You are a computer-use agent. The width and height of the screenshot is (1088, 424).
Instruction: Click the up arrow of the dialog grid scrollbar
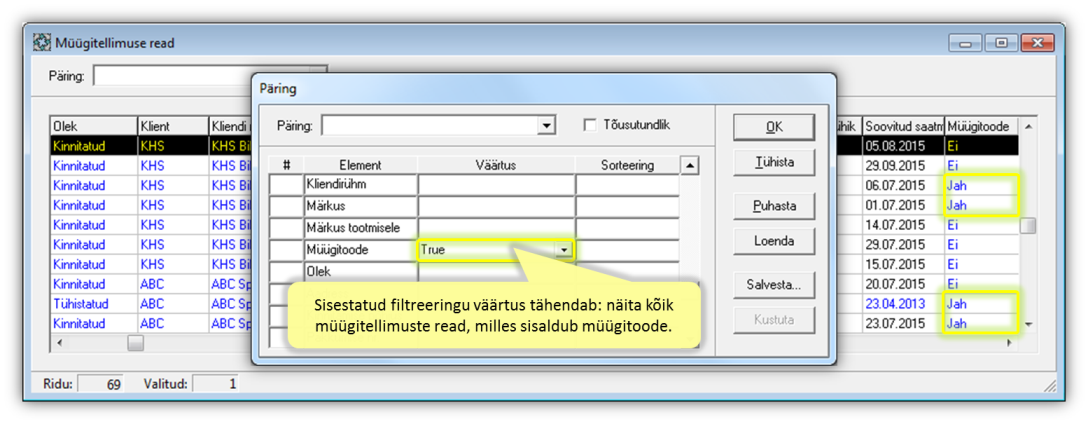689,165
